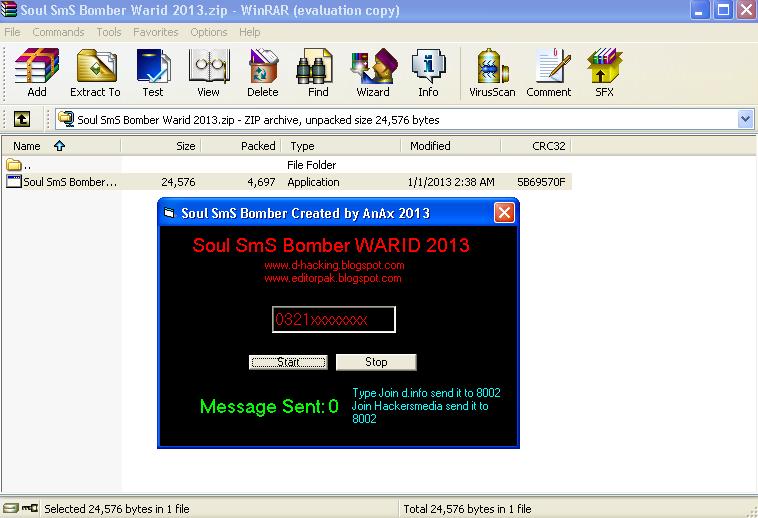Viewport: 758px width, 518px height.
Task: Click the 'Join Hackersmedia send it to' text
Action: 420,406
